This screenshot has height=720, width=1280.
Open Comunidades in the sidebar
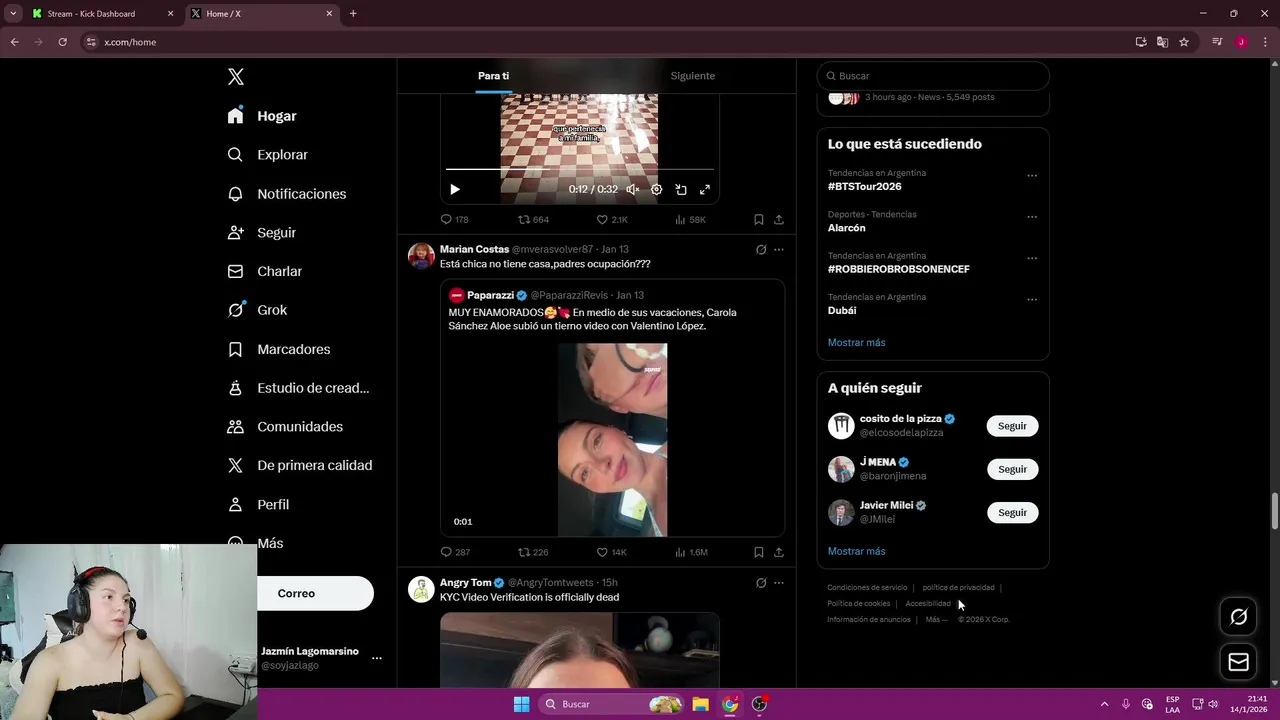click(285, 426)
